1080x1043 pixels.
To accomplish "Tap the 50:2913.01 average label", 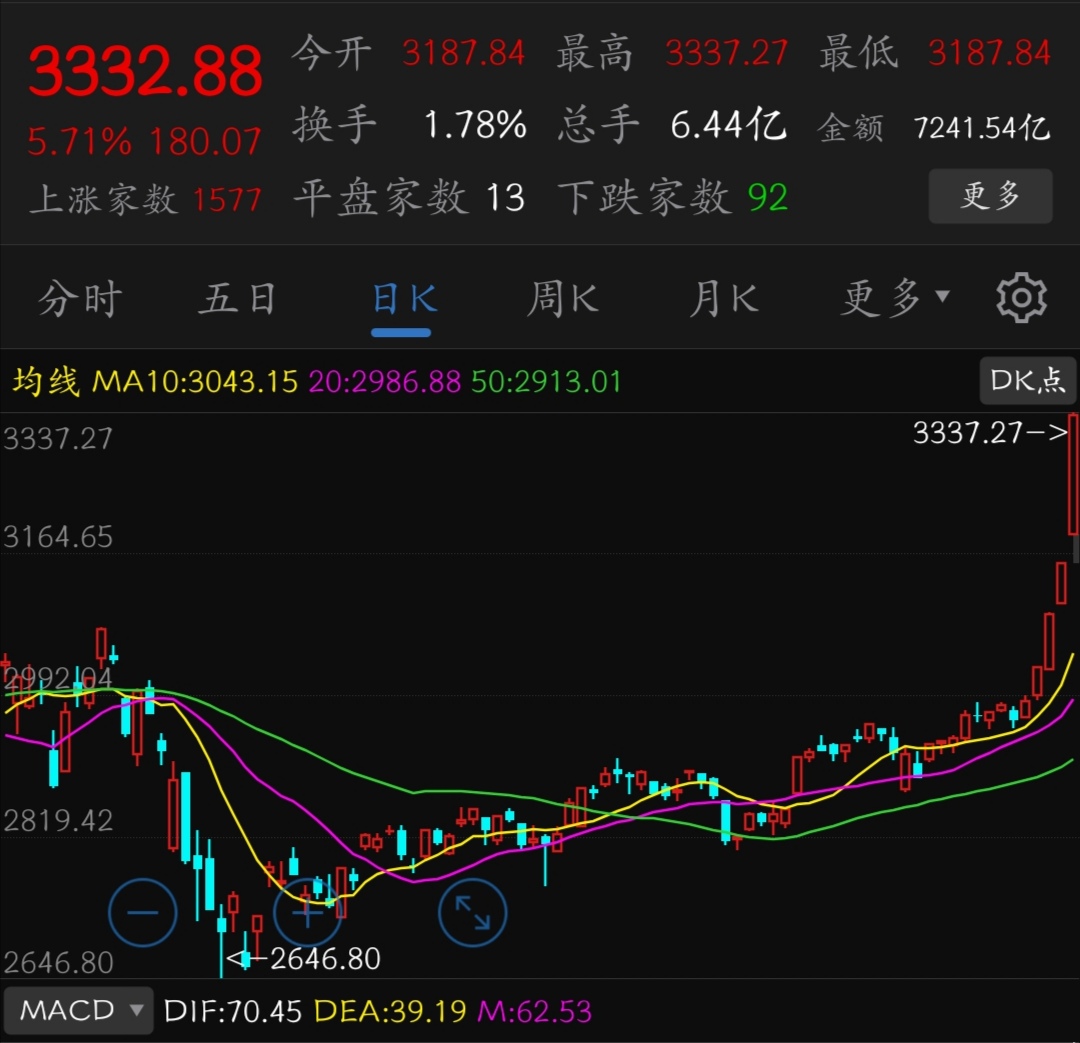I will [x=546, y=381].
